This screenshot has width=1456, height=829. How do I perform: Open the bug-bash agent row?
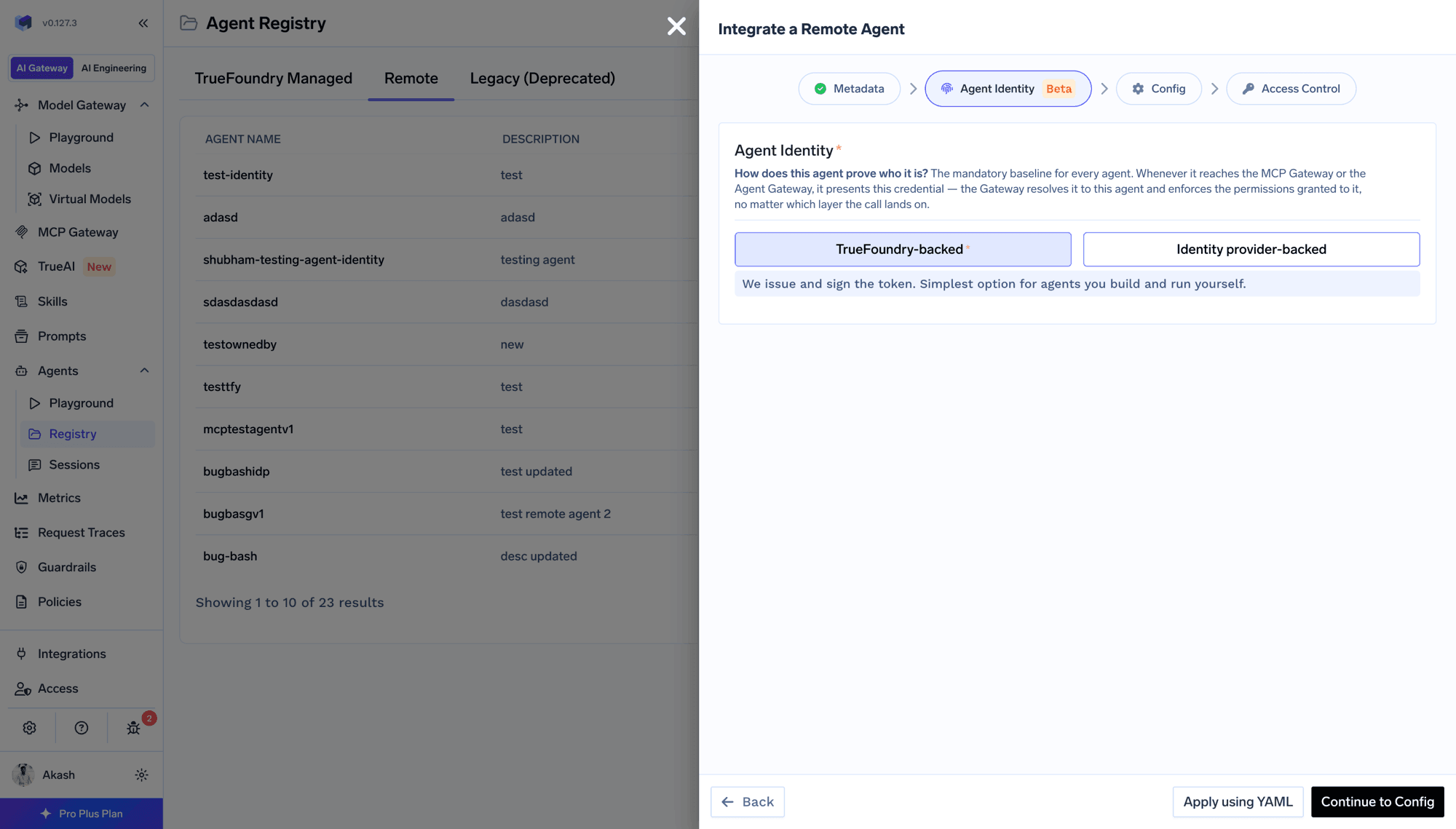click(446, 556)
